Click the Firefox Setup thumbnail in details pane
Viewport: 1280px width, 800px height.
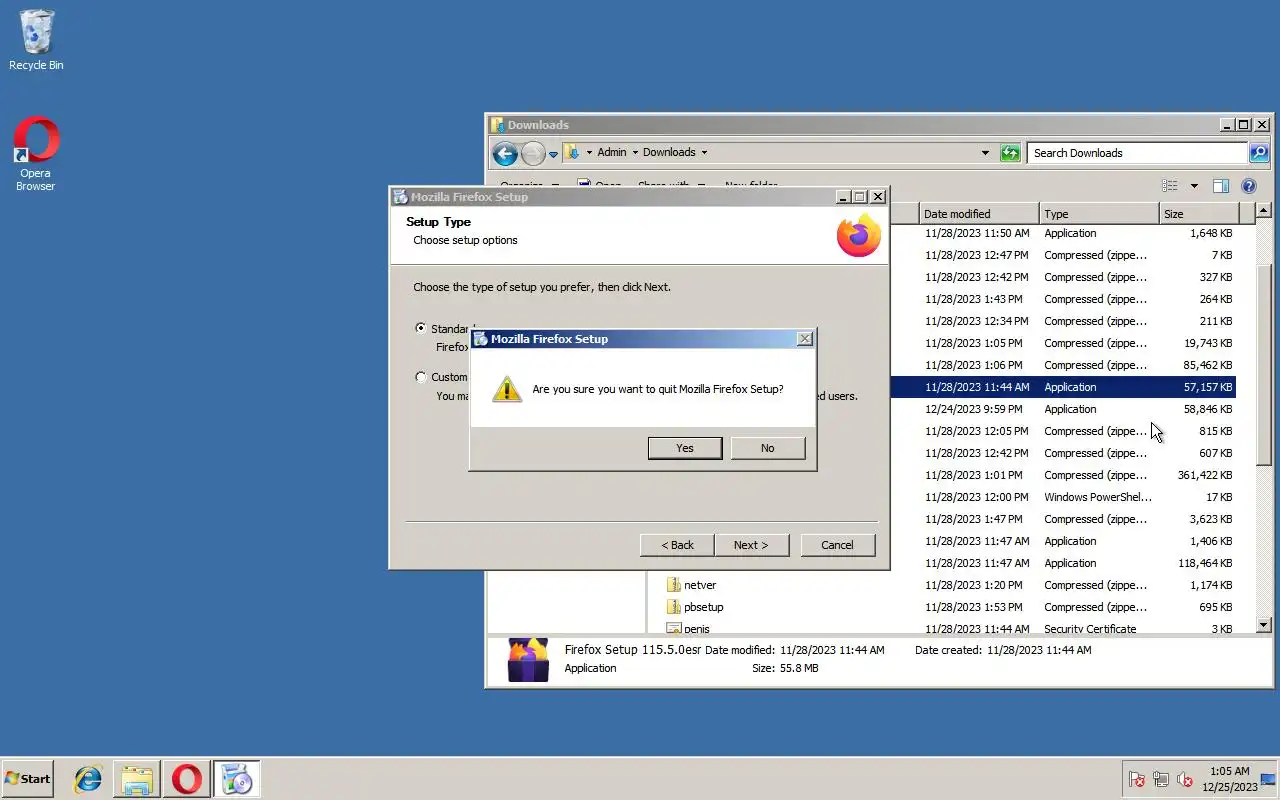(x=528, y=660)
